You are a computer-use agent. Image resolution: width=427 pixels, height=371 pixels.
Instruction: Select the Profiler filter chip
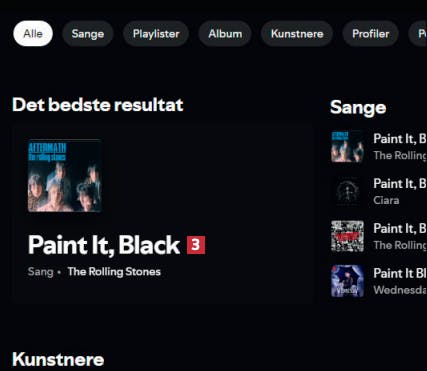371,34
